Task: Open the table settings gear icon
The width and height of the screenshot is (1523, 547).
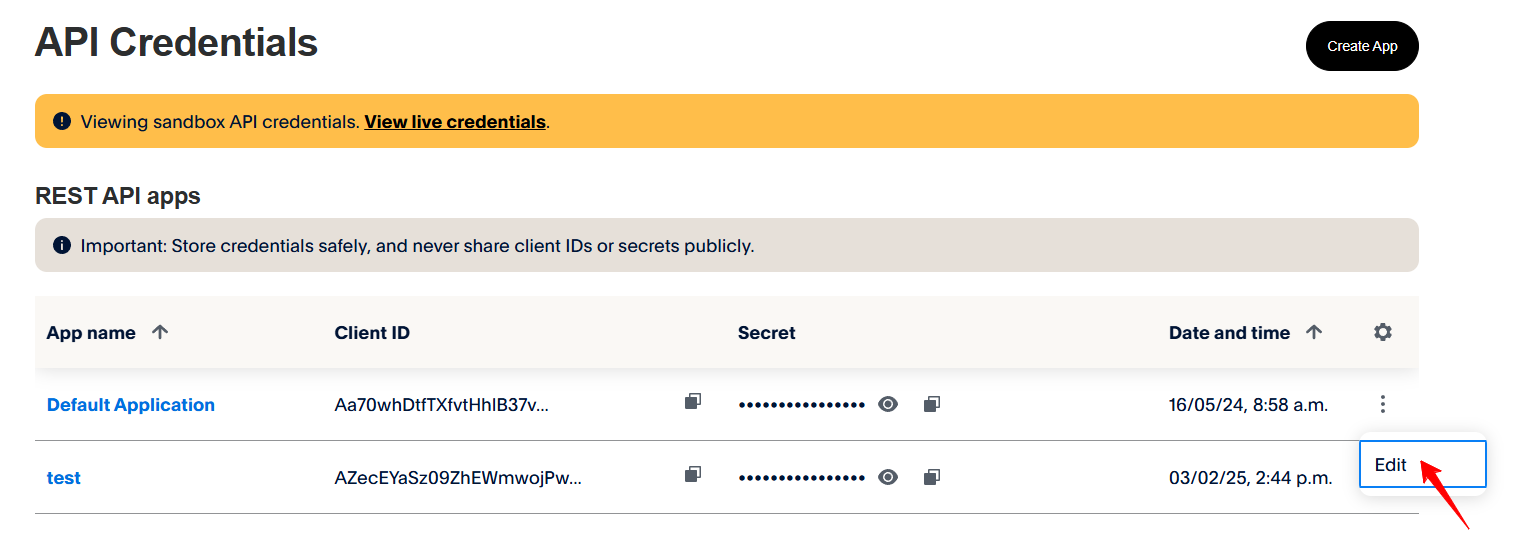Action: click(x=1382, y=332)
